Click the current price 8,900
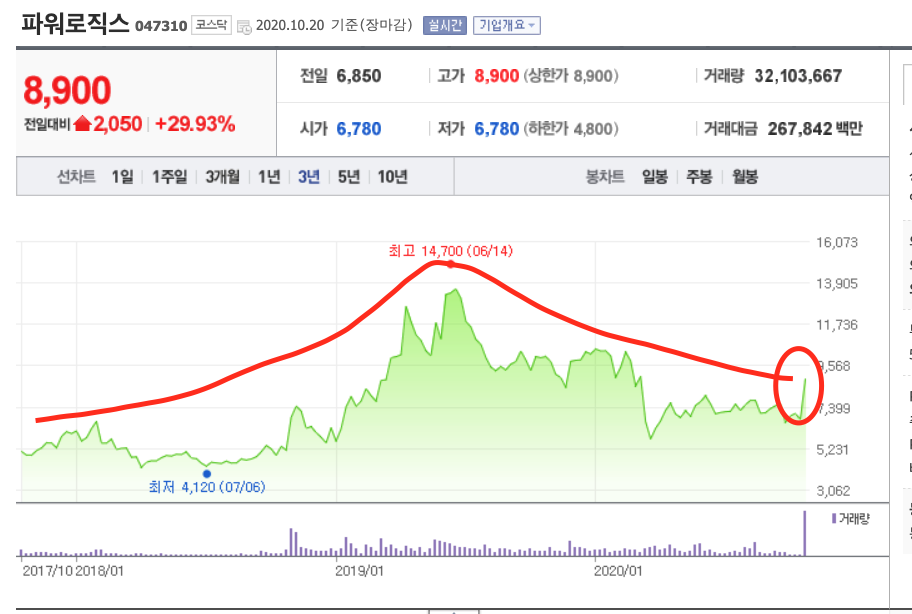Screen dimensions: 912x614 pos(67,91)
